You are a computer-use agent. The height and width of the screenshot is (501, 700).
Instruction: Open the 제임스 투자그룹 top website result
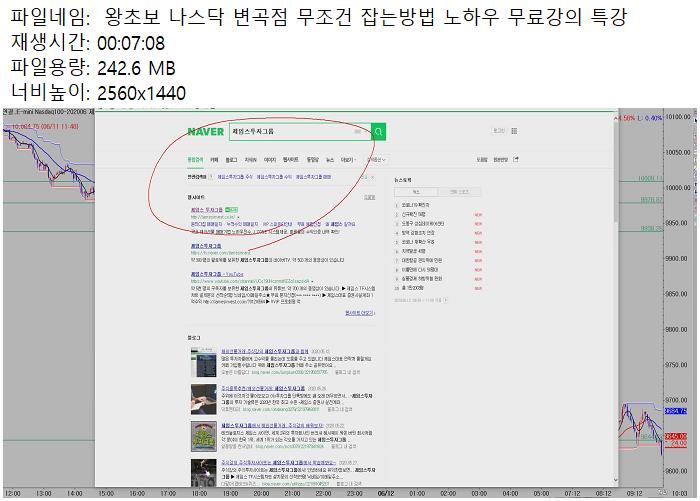point(206,210)
